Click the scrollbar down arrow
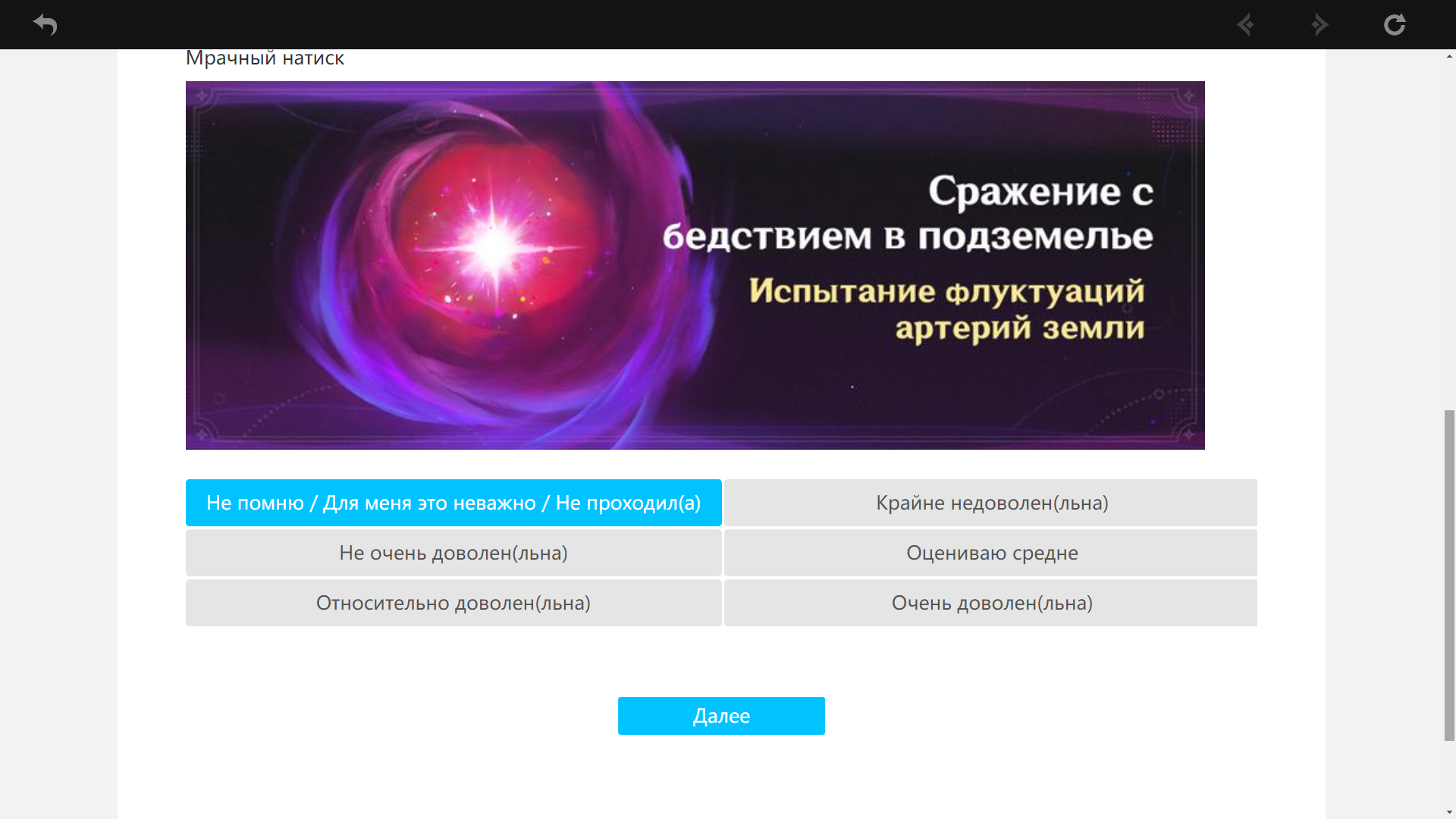Viewport: 1456px width, 819px height. tap(1449, 812)
